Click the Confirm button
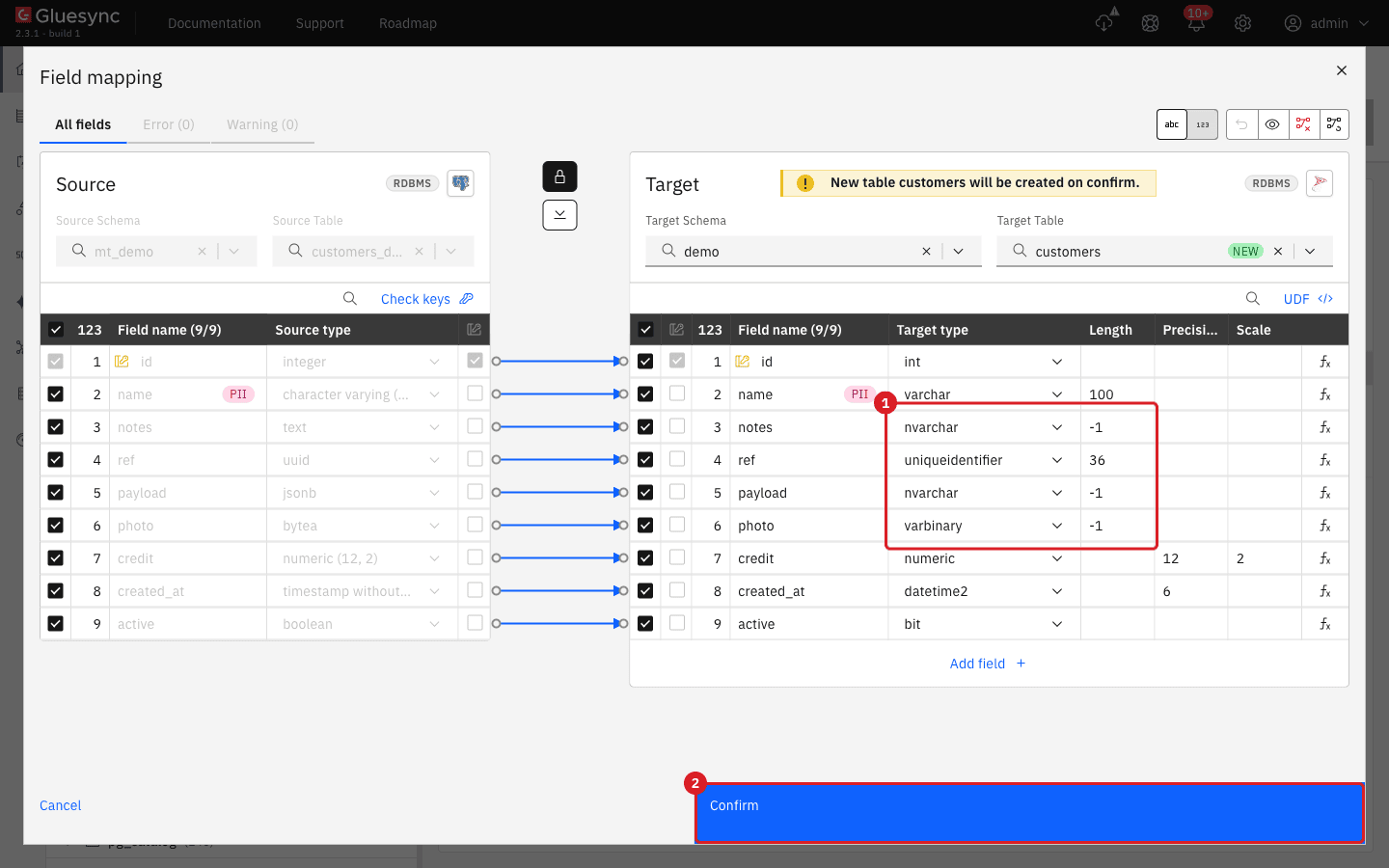Viewport: 1389px width, 868px height. click(1029, 812)
